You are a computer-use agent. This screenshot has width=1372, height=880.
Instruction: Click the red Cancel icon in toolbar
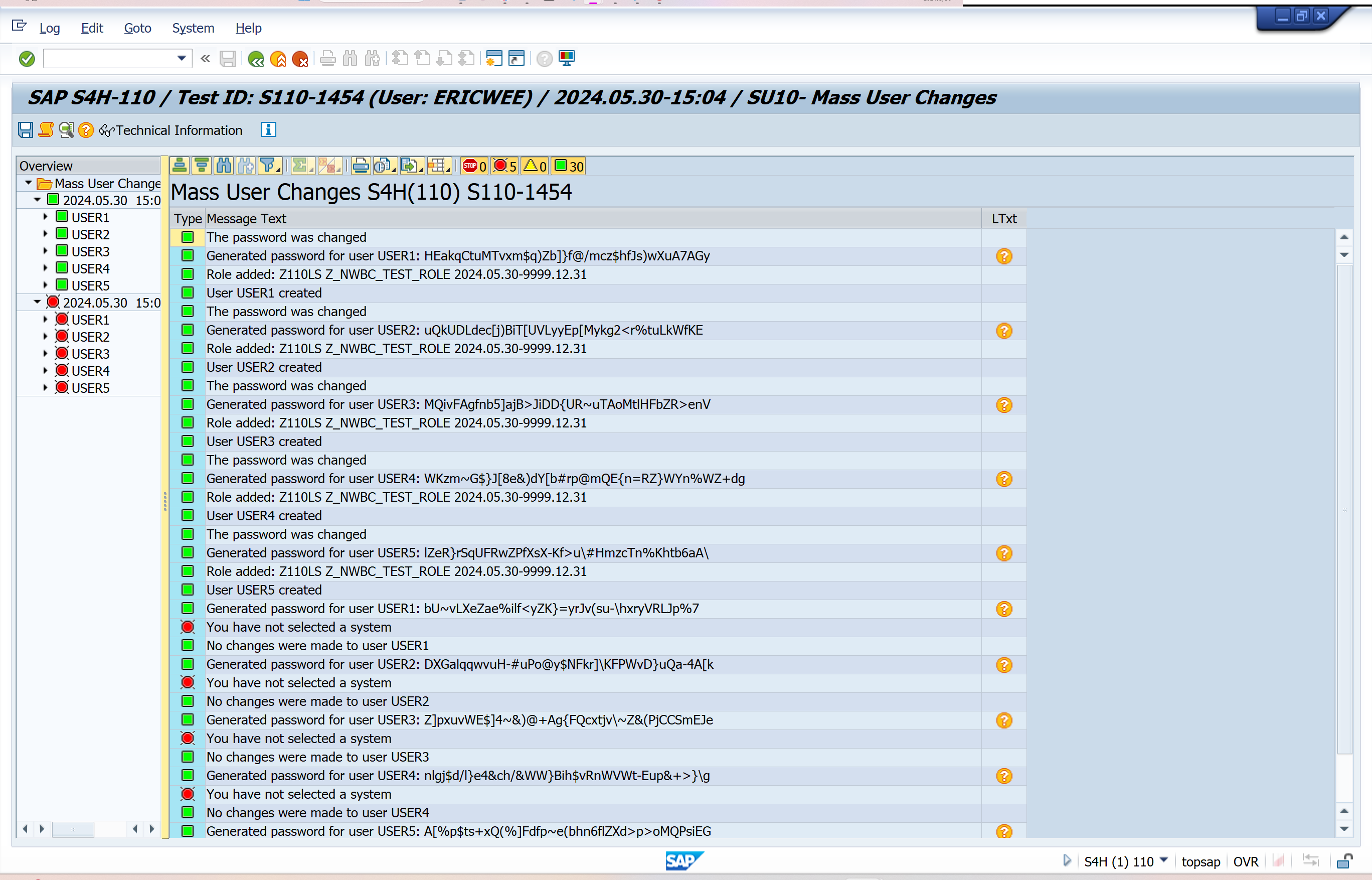300,58
